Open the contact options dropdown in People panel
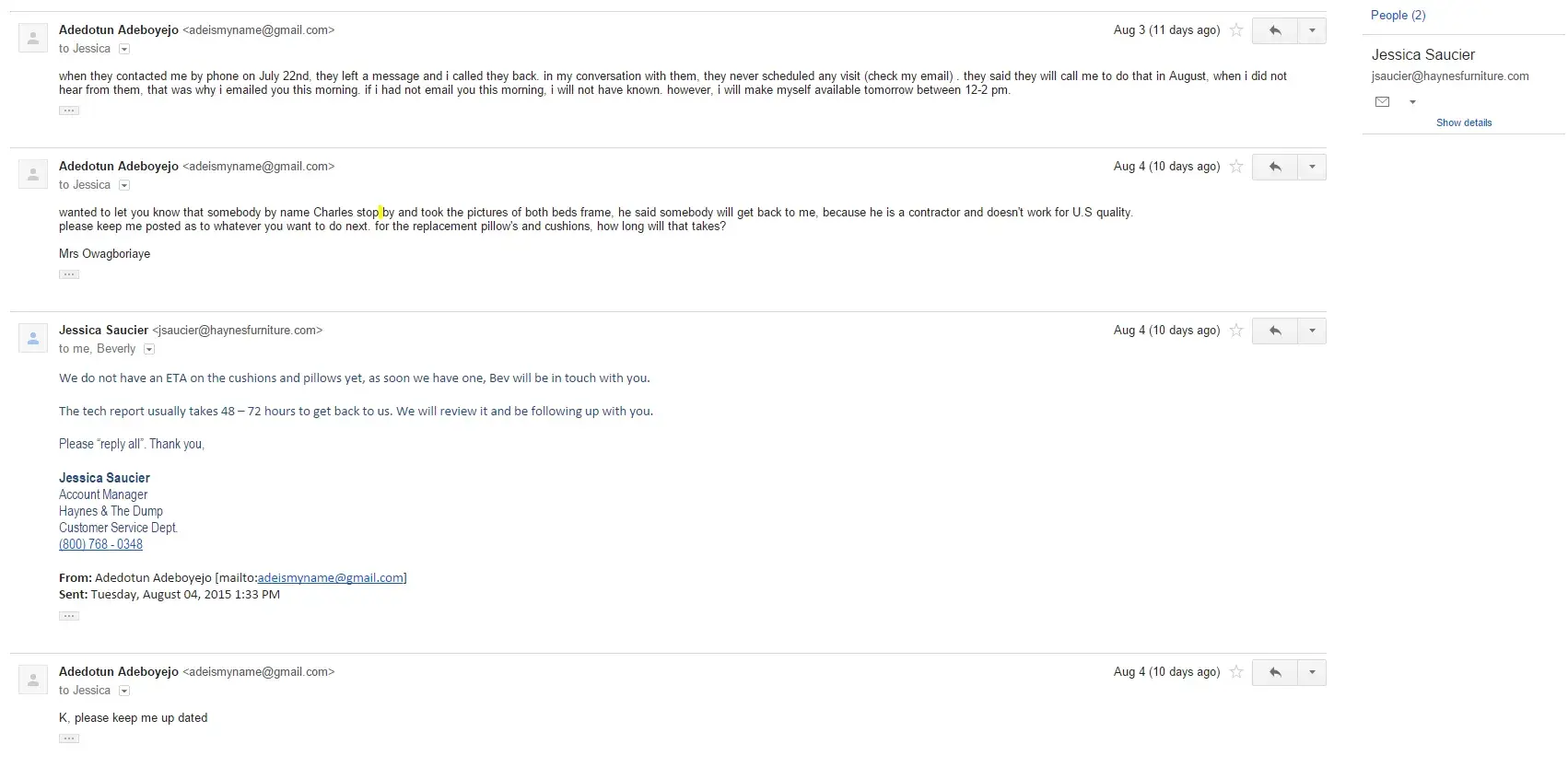The image size is (1568, 767). [x=1412, y=102]
